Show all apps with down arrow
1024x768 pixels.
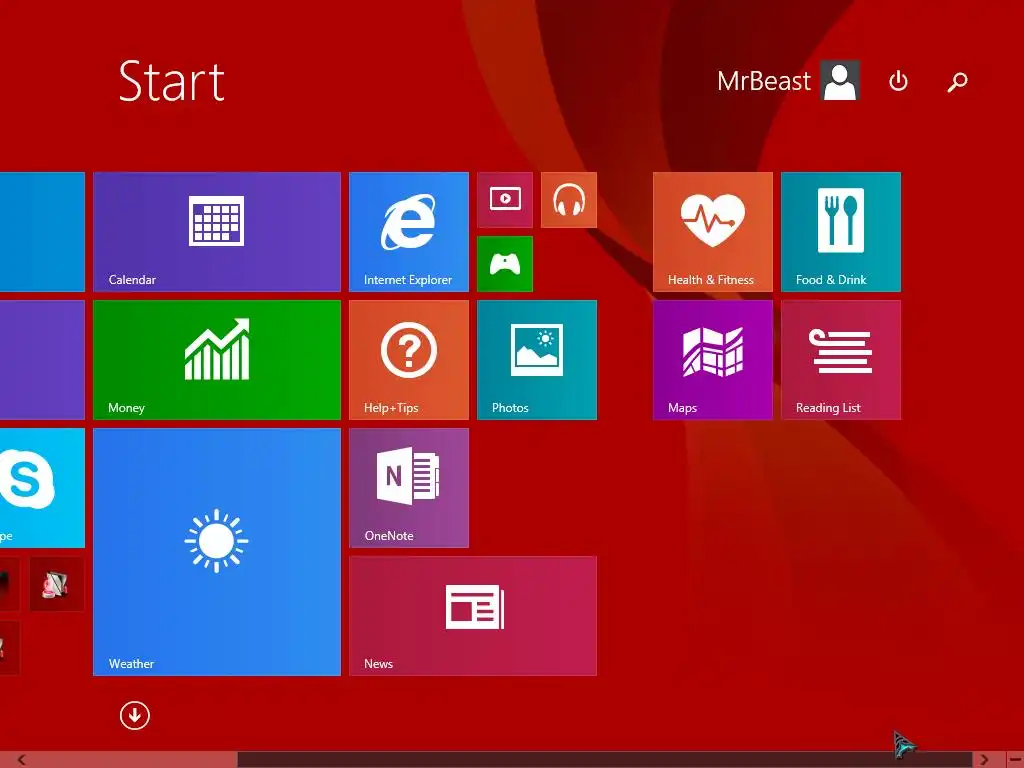pyautogui.click(x=135, y=716)
